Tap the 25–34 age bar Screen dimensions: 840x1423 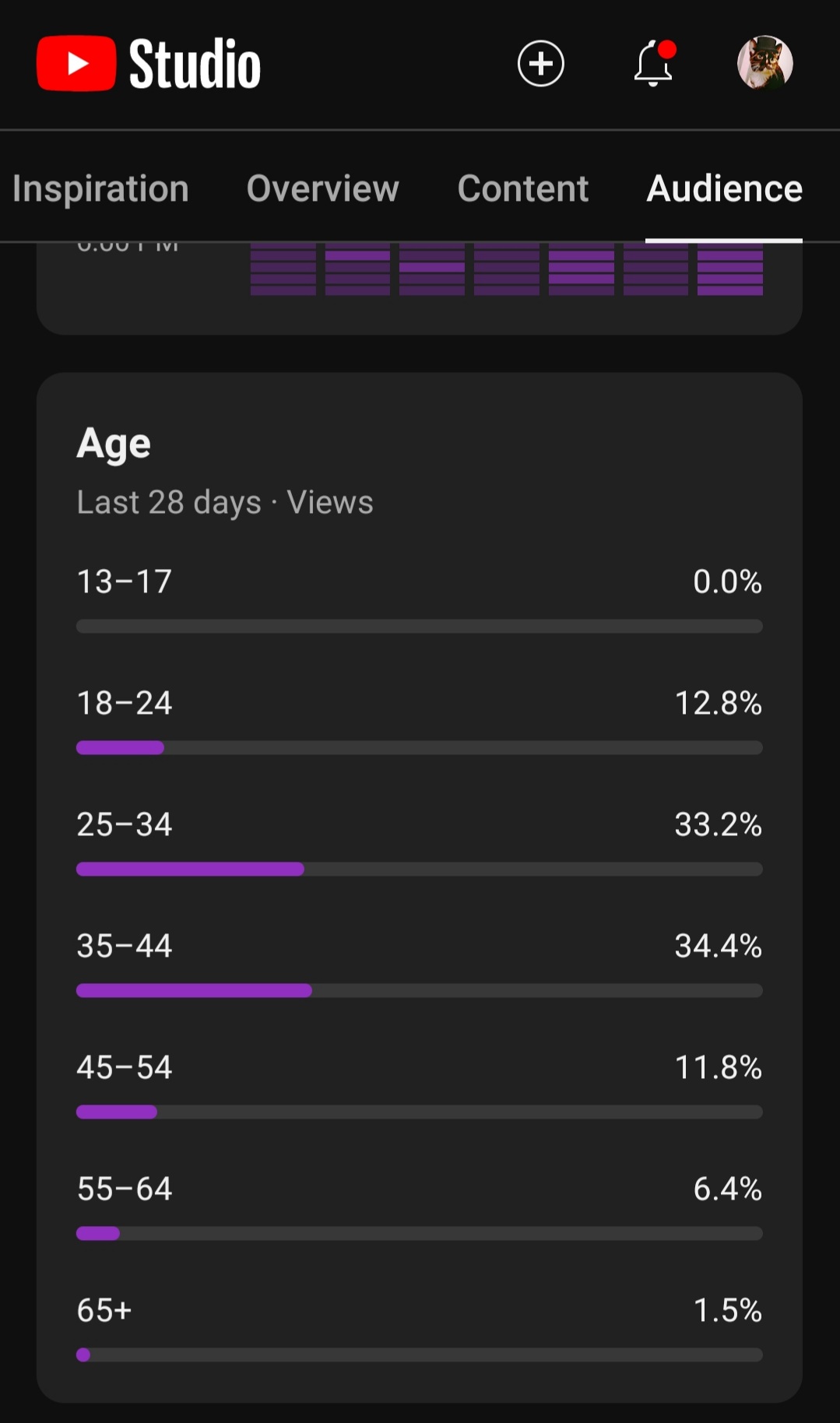click(419, 869)
